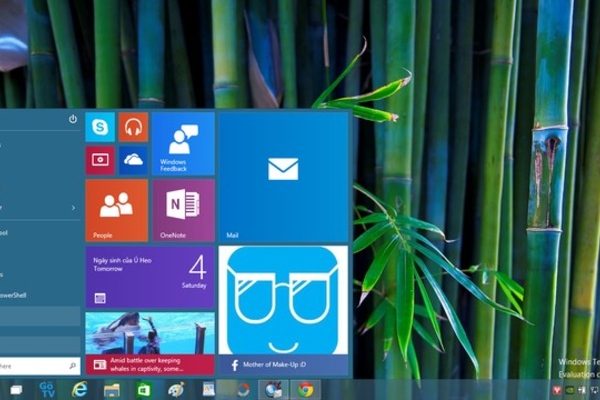Viewport: 600px width, 400px height.
Task: Click the Facebook logo on bottom tile
Action: coord(235,365)
